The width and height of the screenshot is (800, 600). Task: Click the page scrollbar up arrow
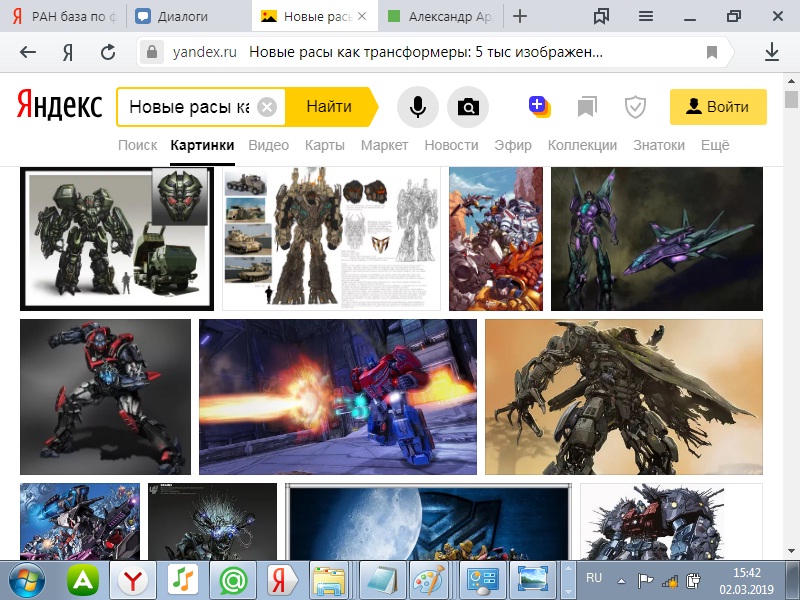coord(791,81)
